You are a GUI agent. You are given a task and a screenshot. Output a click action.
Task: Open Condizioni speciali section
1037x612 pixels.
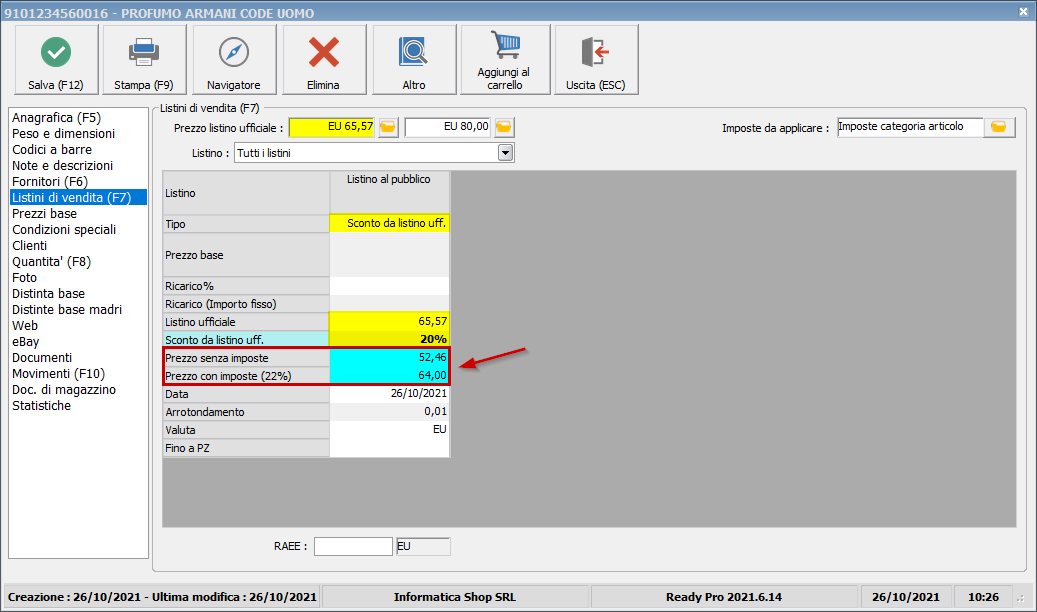tap(64, 230)
